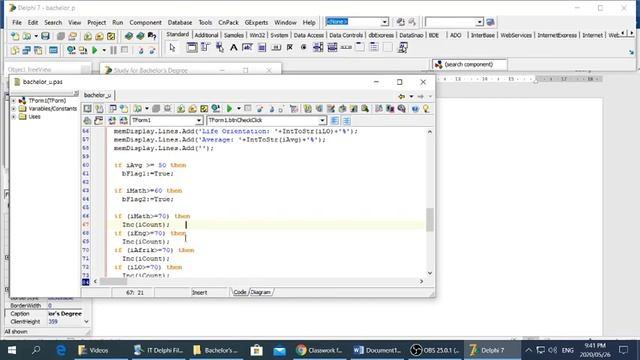Select the ListBox component in palette
This screenshot has height=360, width=640.
(318, 48)
